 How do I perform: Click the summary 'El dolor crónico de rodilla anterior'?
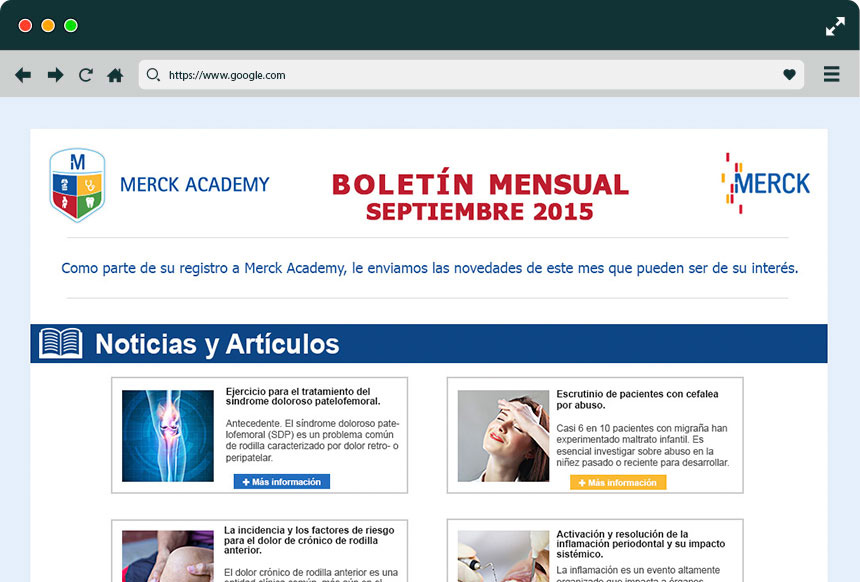click(311, 575)
